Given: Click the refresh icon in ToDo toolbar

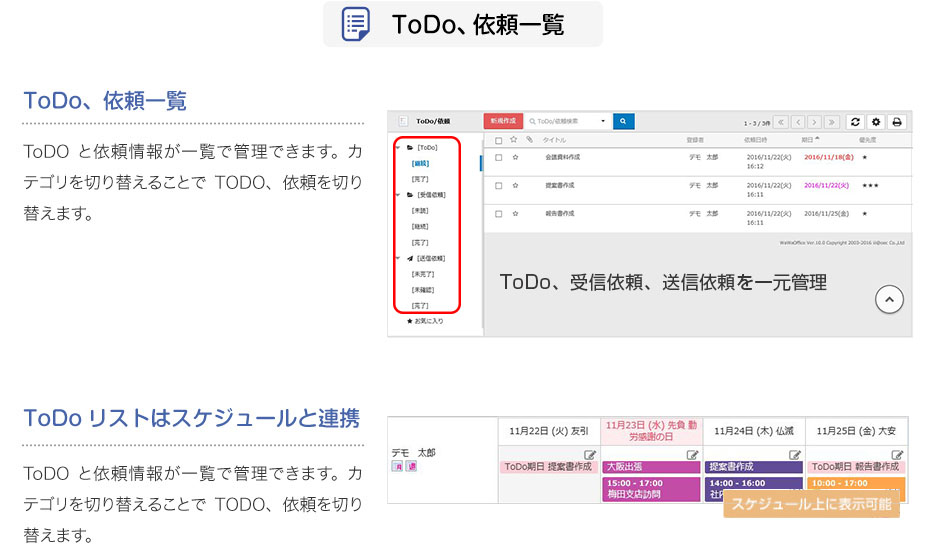Looking at the screenshot, I should point(855,121).
